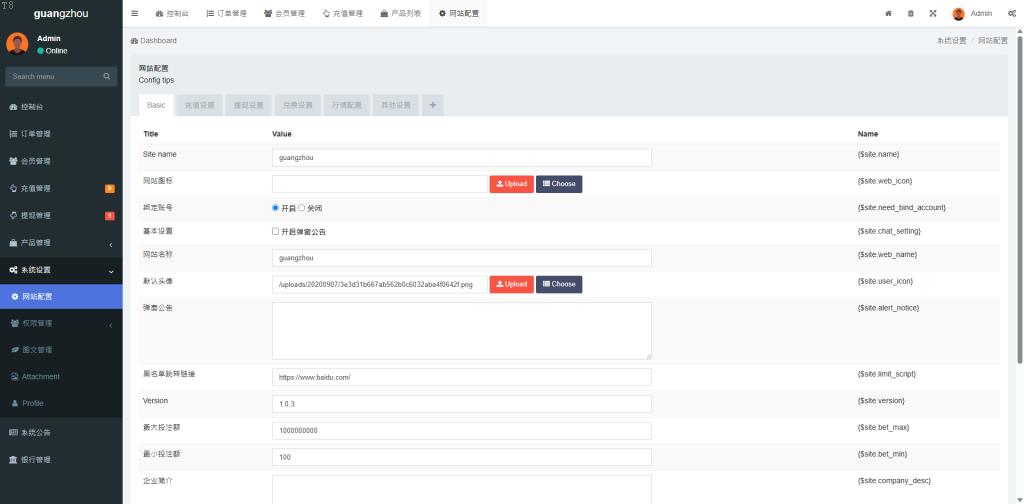Enable the 开启弹窗公告 checkbox

tap(276, 231)
